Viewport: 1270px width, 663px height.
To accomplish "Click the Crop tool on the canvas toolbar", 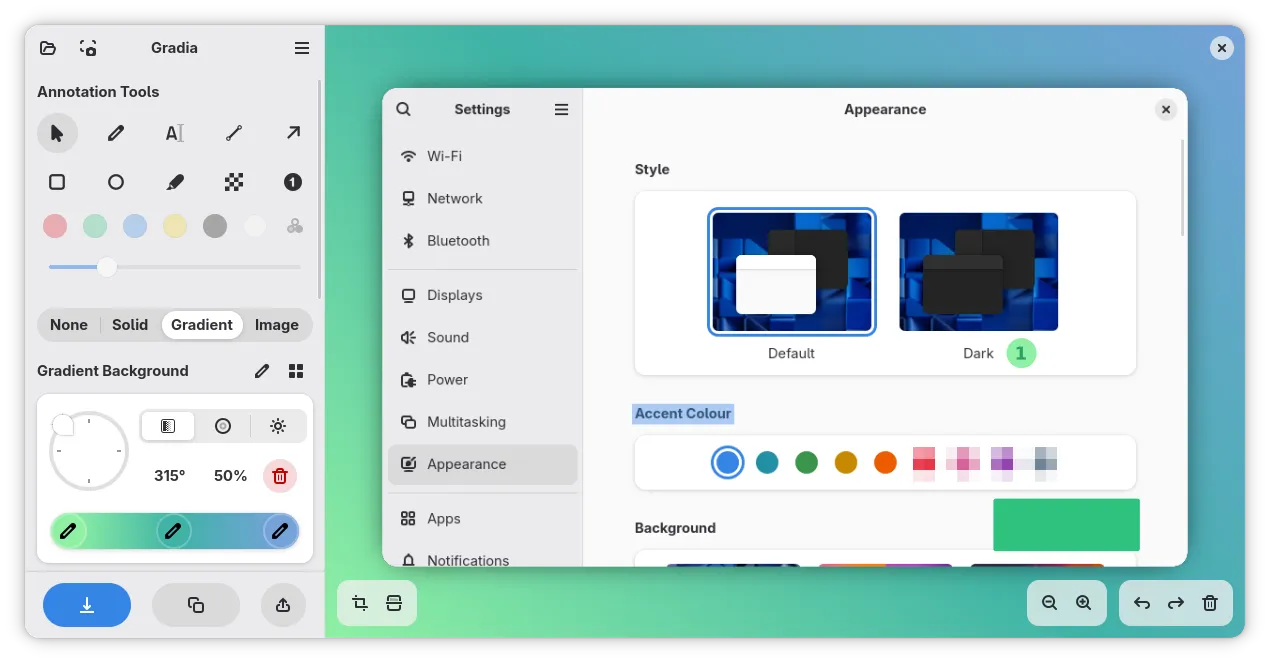I will tap(361, 603).
